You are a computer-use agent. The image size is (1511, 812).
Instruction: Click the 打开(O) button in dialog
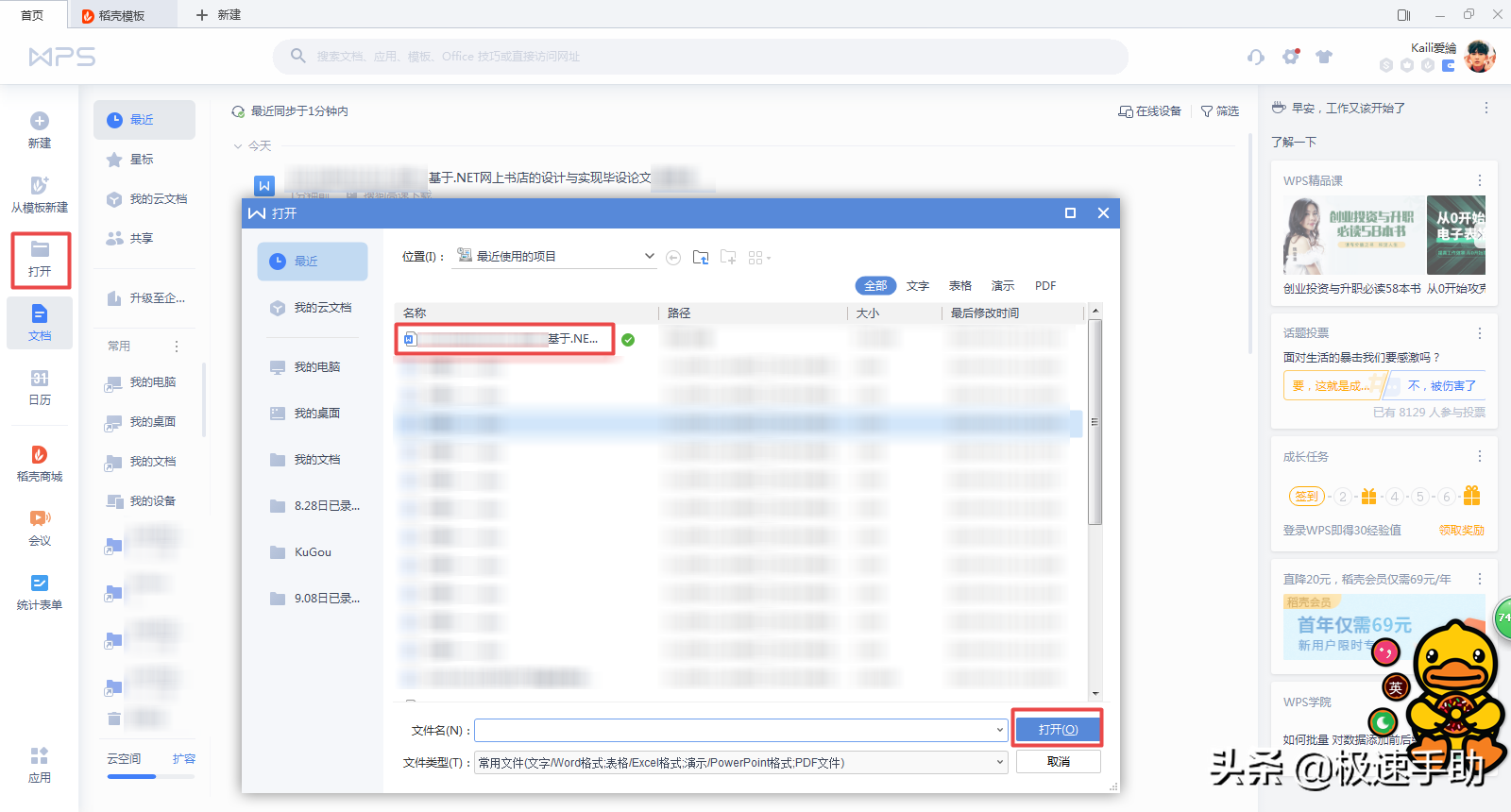pos(1058,730)
